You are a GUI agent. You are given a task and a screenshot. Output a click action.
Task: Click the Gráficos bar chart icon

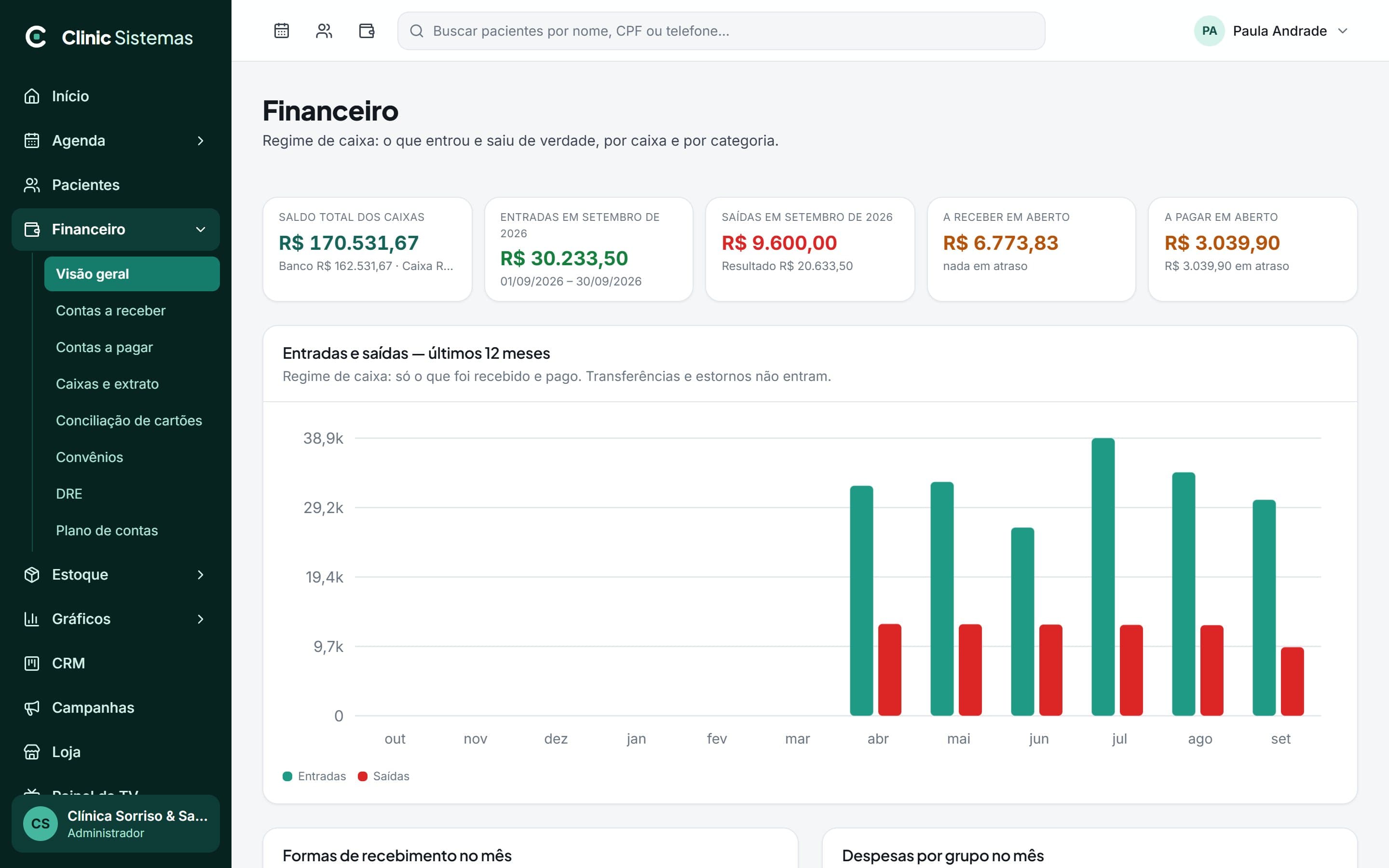[x=32, y=619]
